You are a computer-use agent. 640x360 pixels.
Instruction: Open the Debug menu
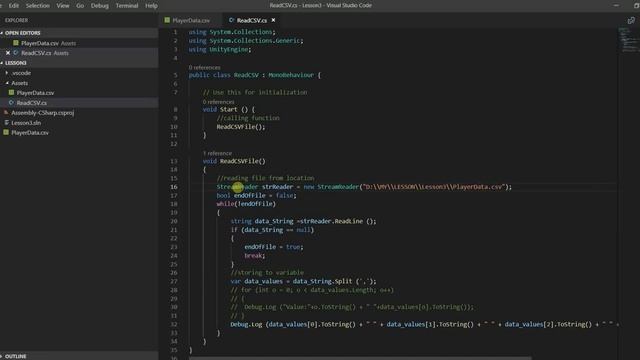tap(100, 6)
